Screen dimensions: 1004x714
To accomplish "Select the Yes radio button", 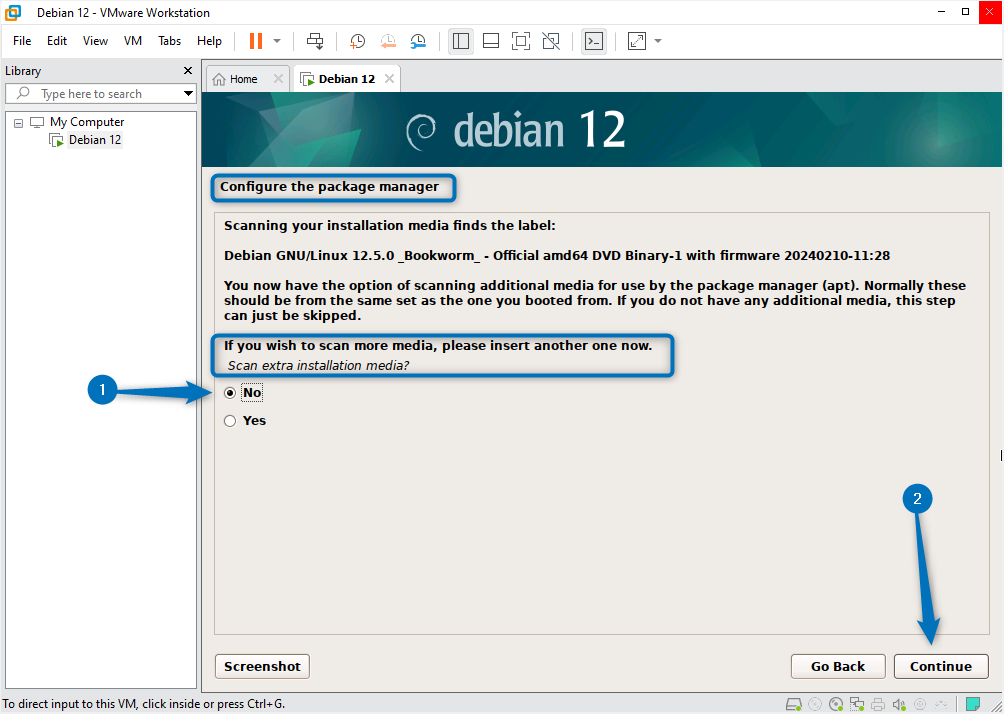I will [x=230, y=420].
